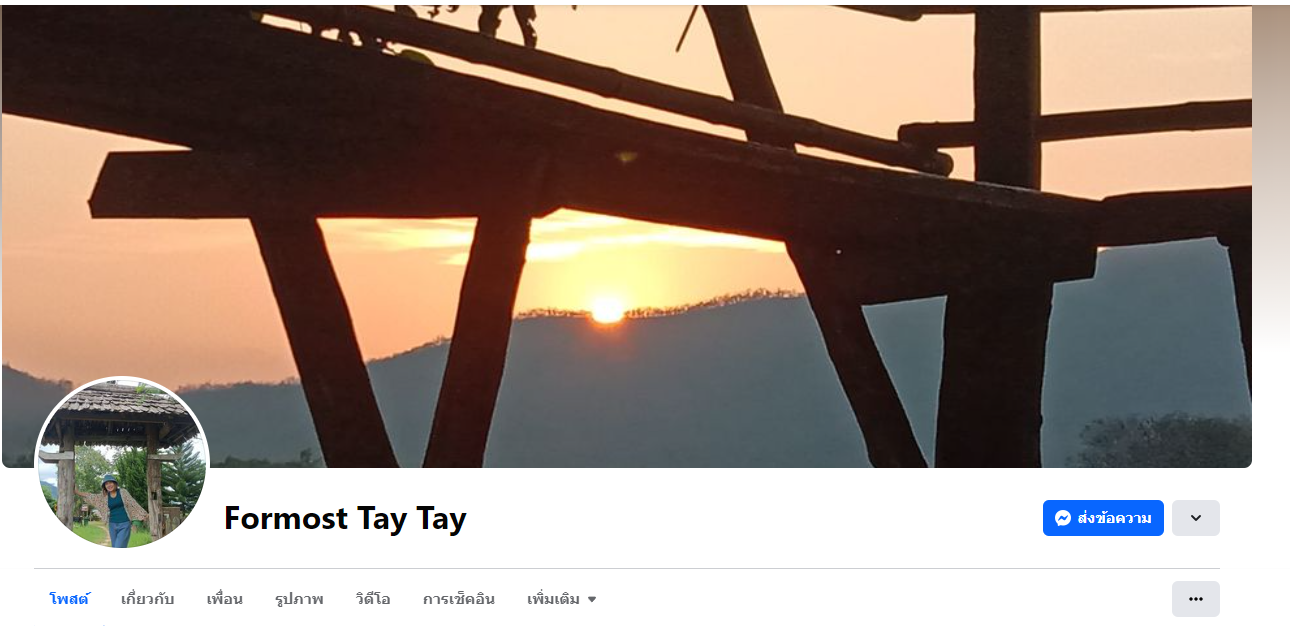Click the person standing in the profile picture

117,510
